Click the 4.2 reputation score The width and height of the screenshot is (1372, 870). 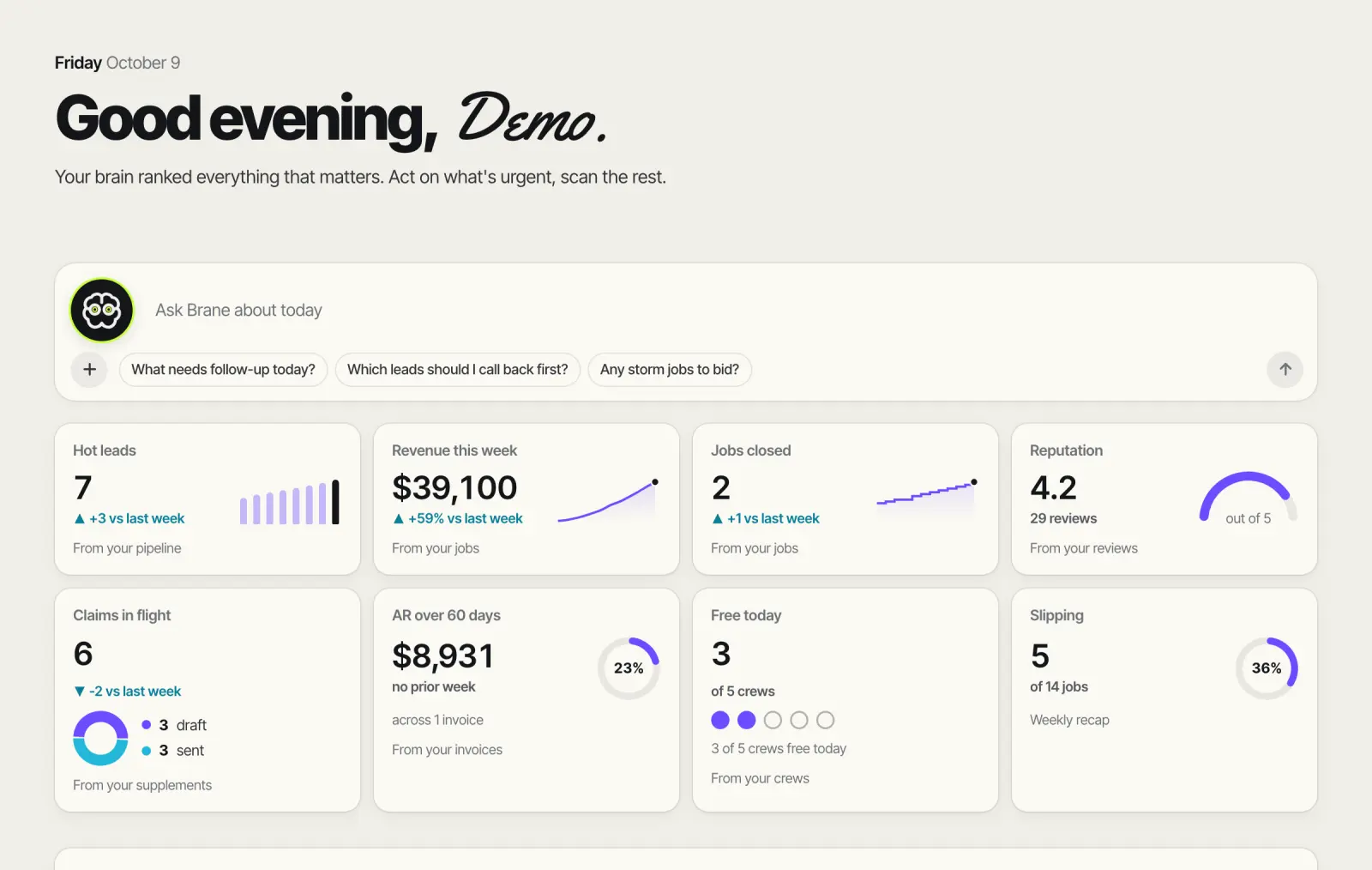pyautogui.click(x=1053, y=488)
